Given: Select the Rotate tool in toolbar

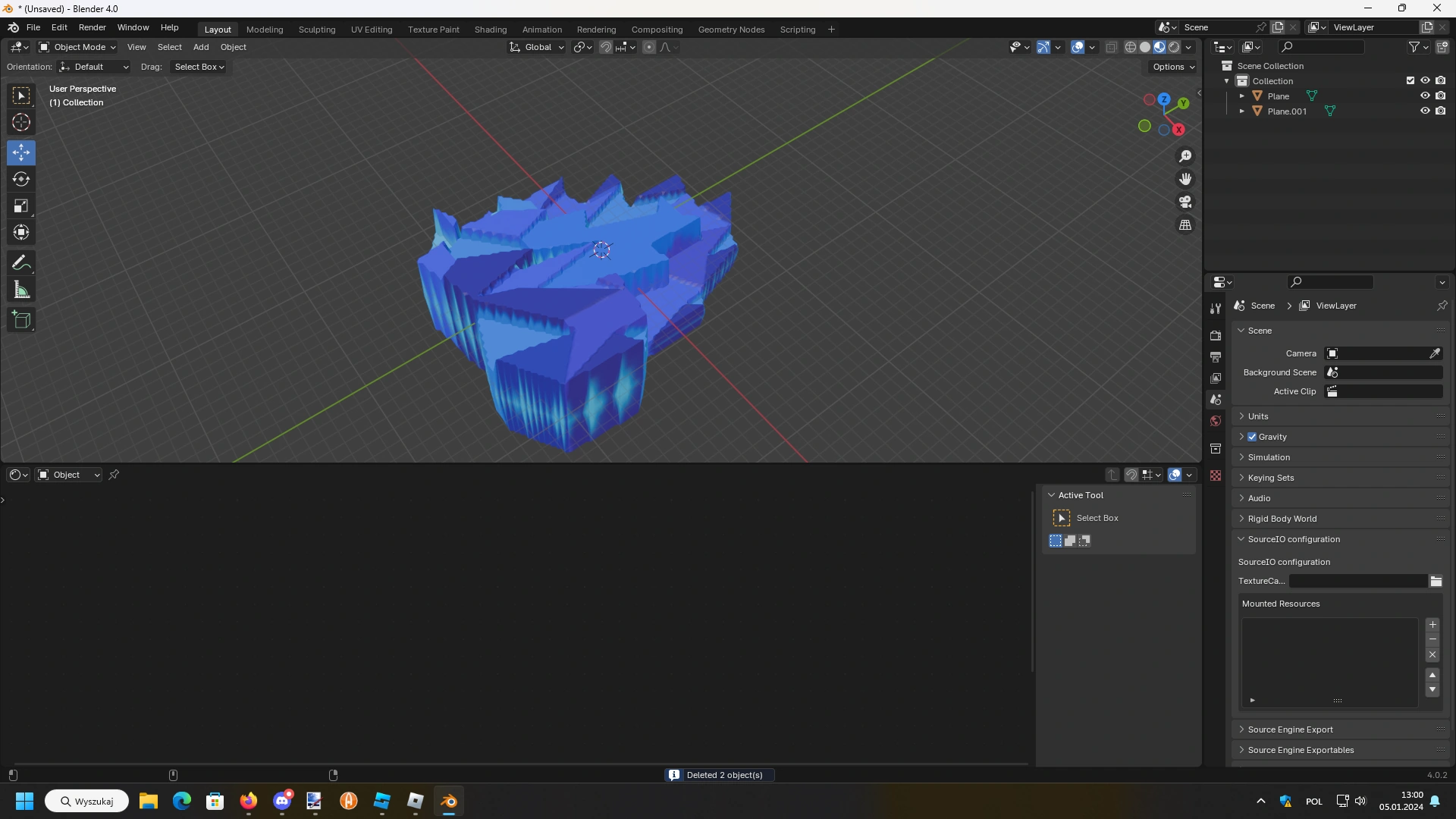Looking at the screenshot, I should [21, 180].
